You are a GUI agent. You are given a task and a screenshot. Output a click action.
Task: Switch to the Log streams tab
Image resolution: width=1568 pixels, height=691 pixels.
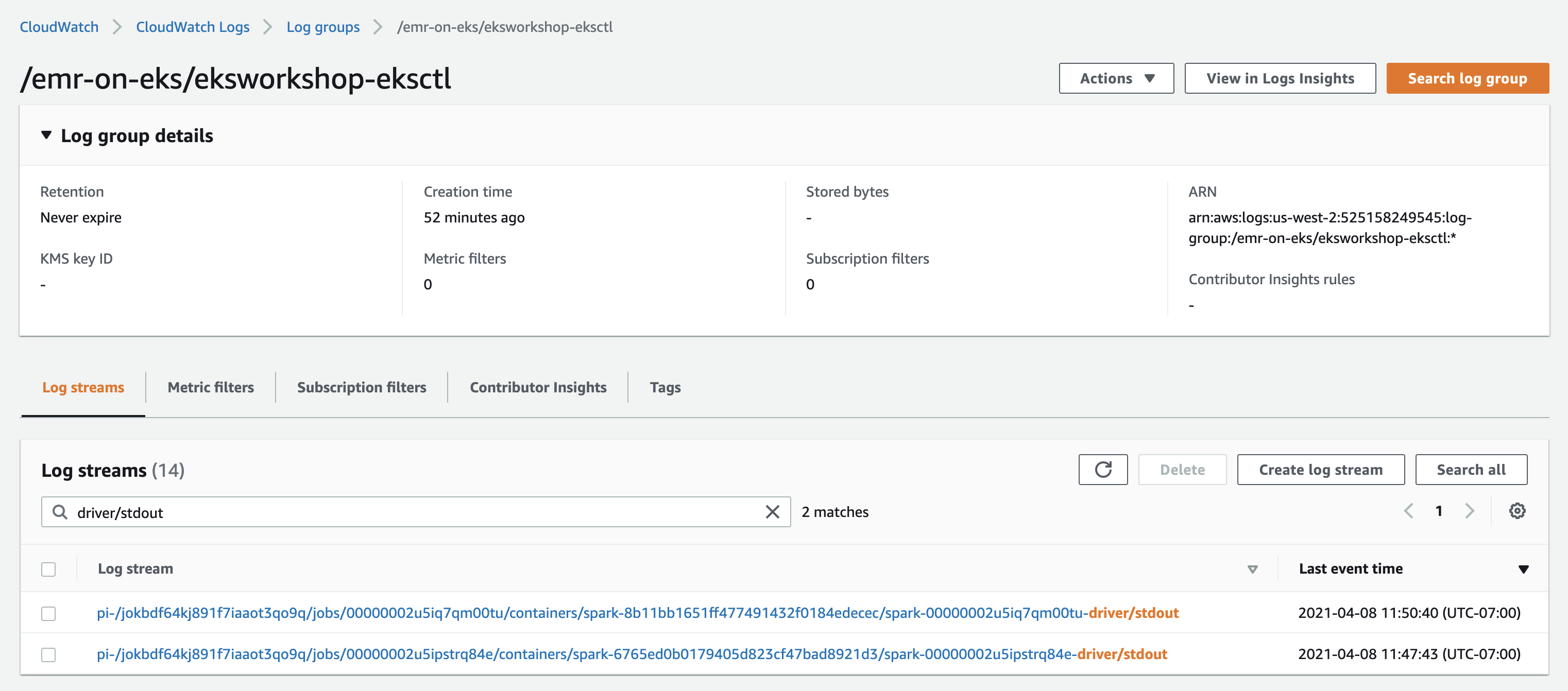point(83,388)
